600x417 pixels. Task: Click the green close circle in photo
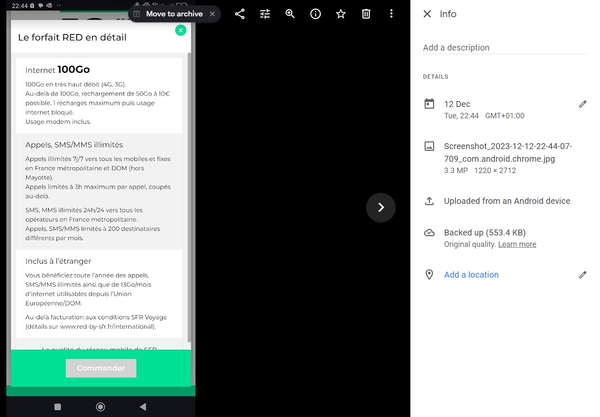(x=180, y=30)
